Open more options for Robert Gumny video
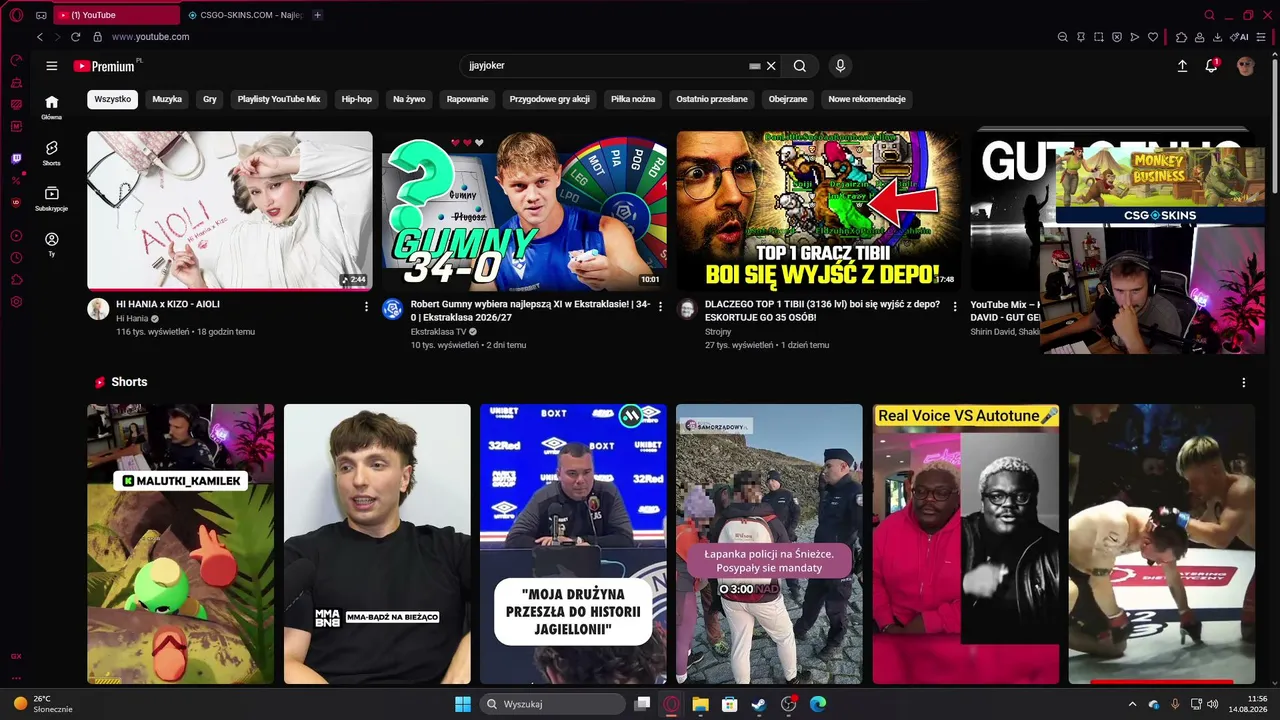The height and width of the screenshot is (720, 1280). pyautogui.click(x=660, y=306)
